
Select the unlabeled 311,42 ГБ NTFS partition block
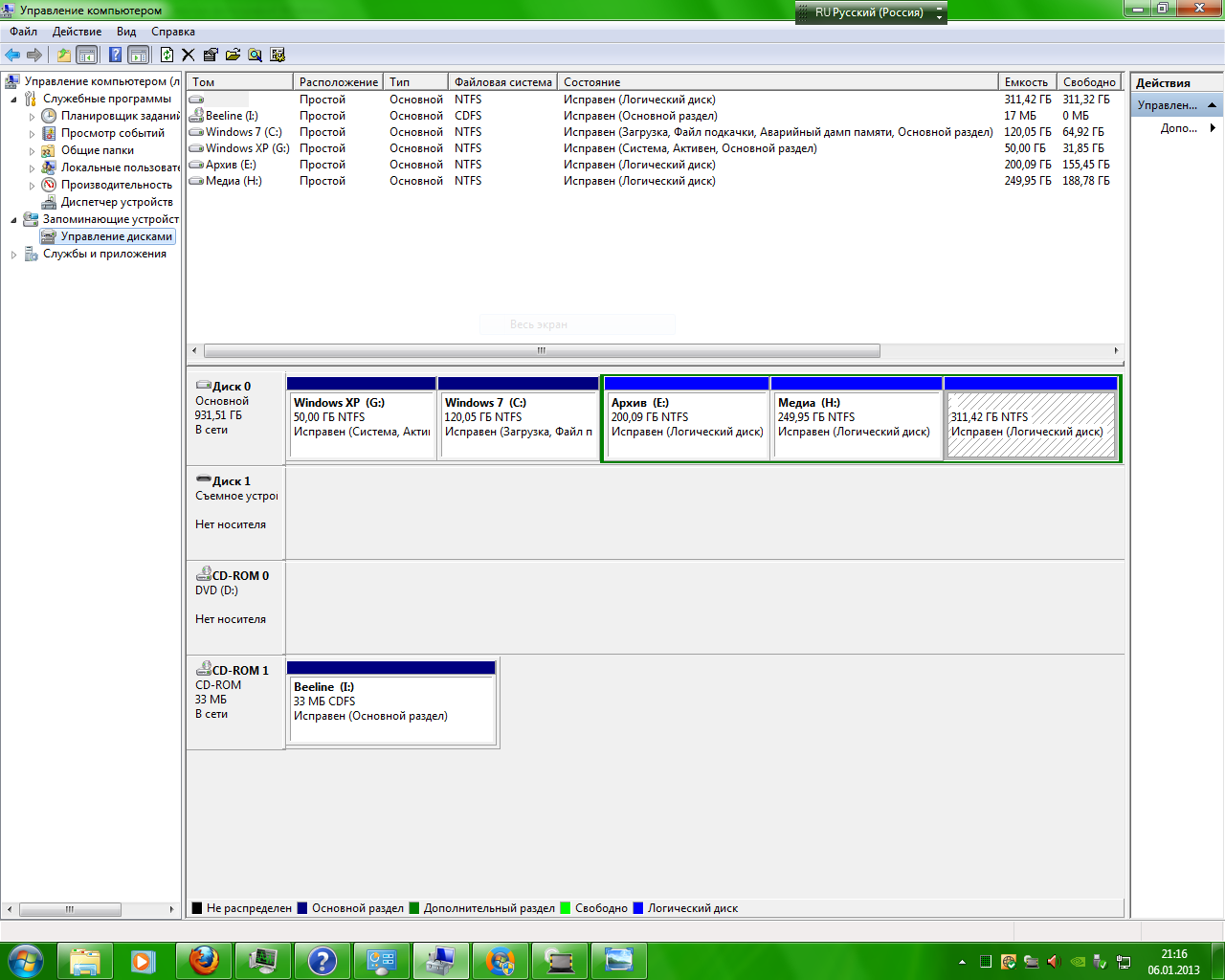pyautogui.click(x=1031, y=418)
